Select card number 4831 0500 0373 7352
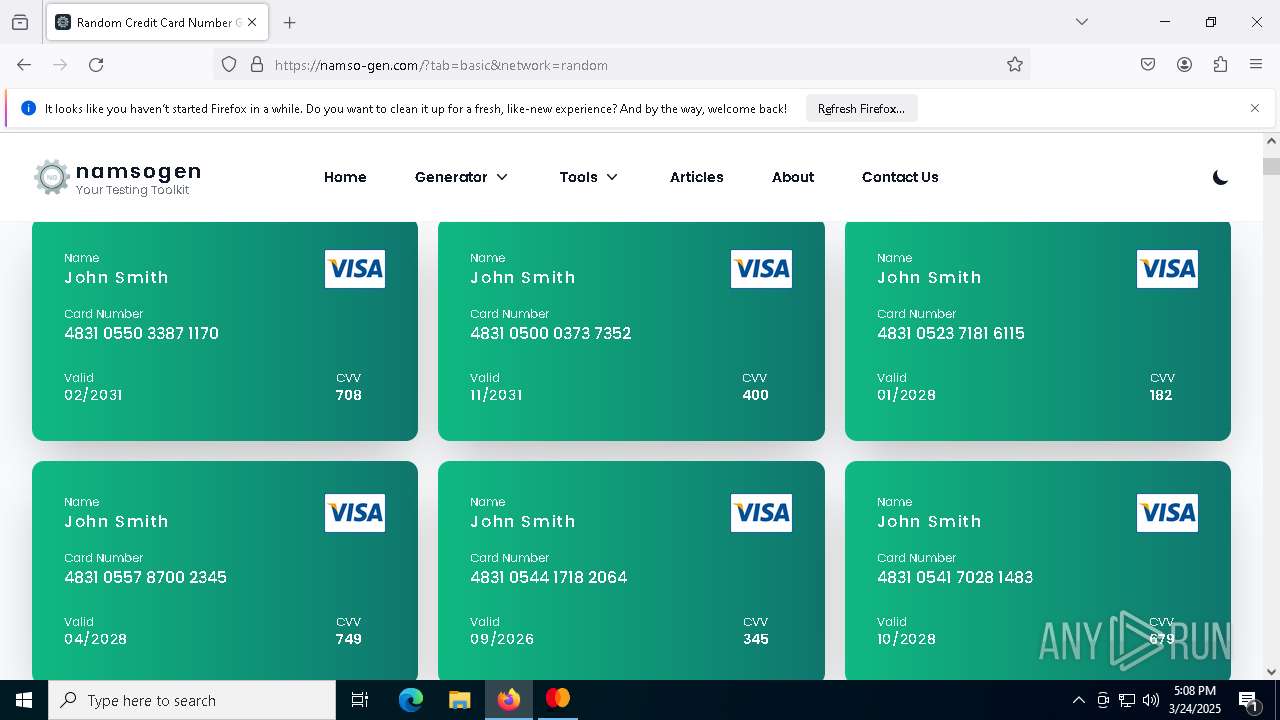 [551, 333]
